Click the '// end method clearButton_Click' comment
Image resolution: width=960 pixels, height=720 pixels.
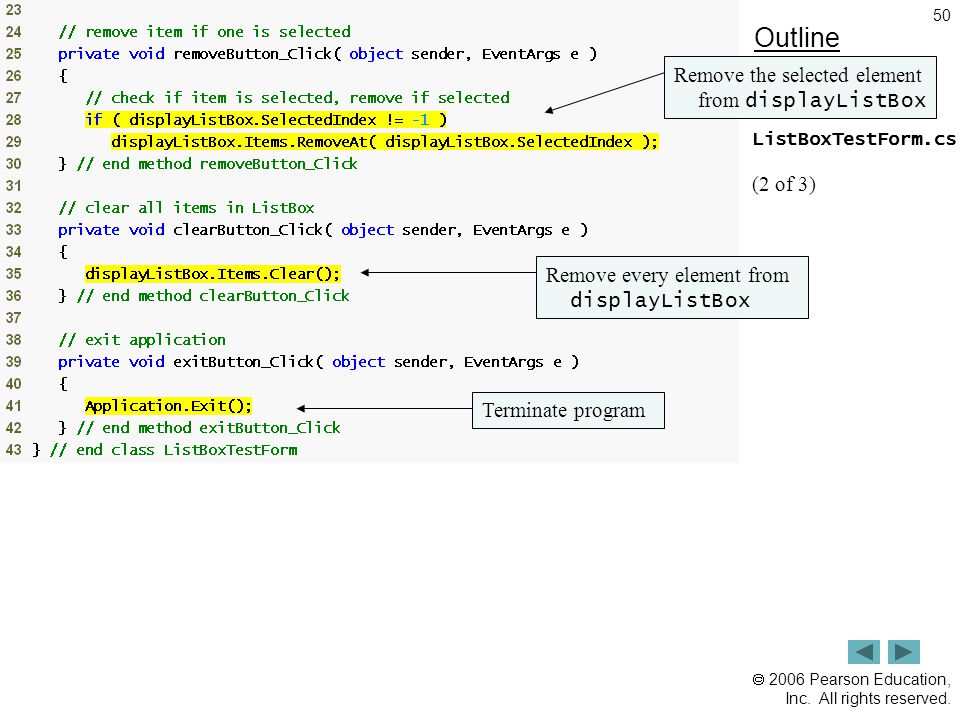tap(213, 296)
